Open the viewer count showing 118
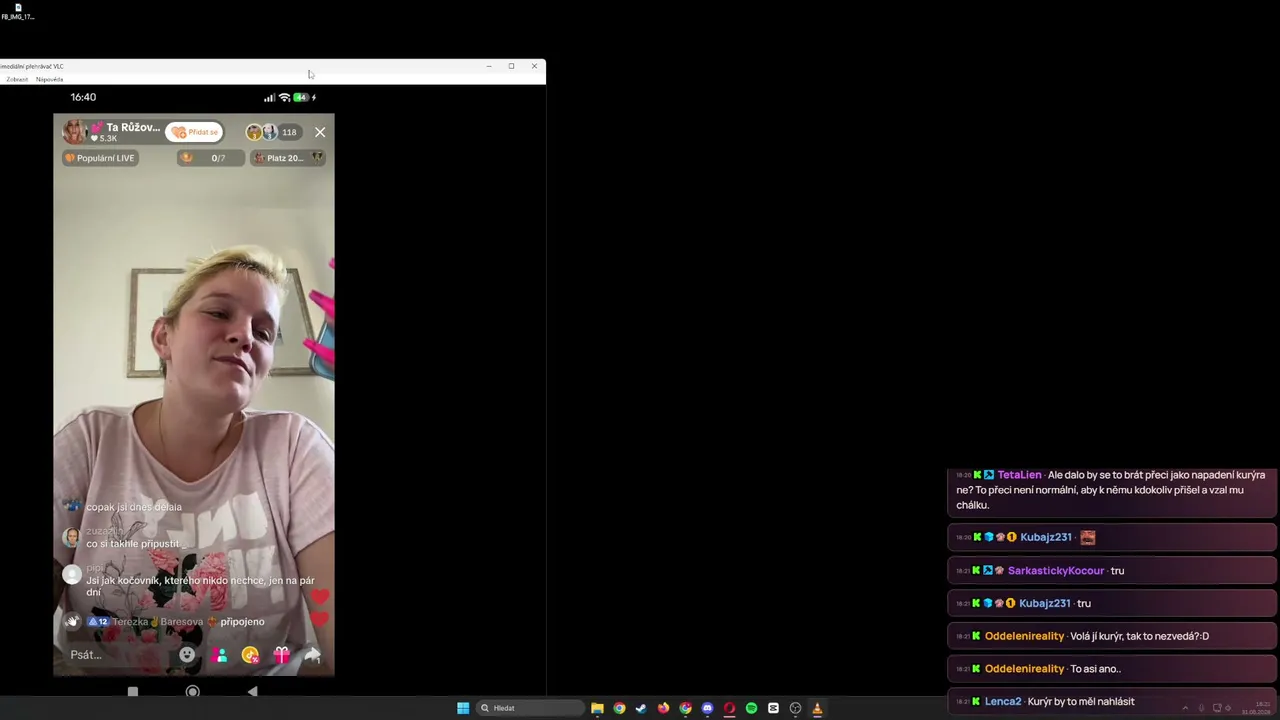1280x720 pixels. (289, 132)
